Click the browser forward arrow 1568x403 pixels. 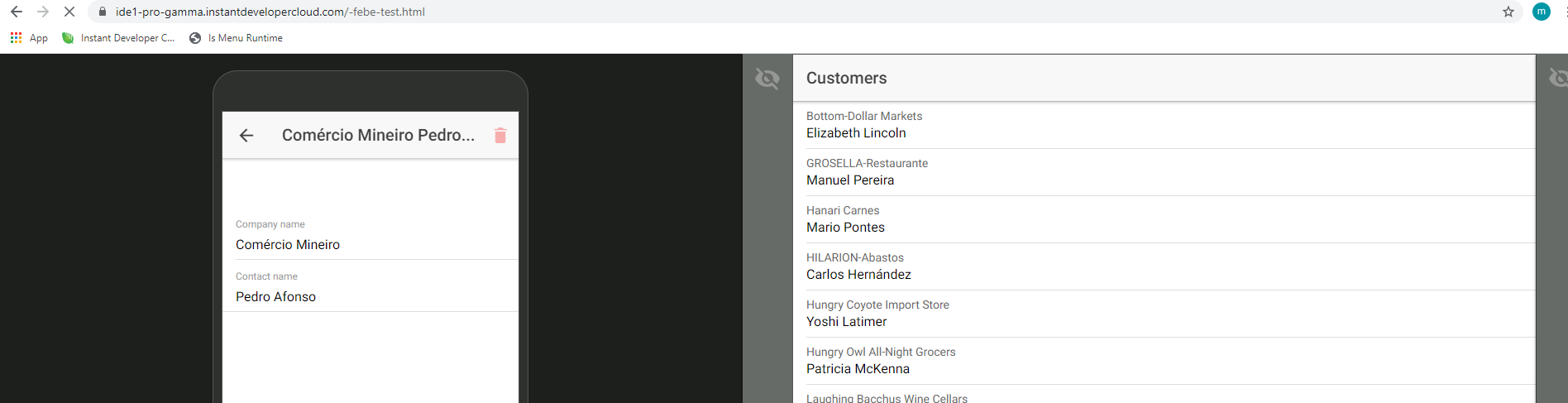pos(43,12)
